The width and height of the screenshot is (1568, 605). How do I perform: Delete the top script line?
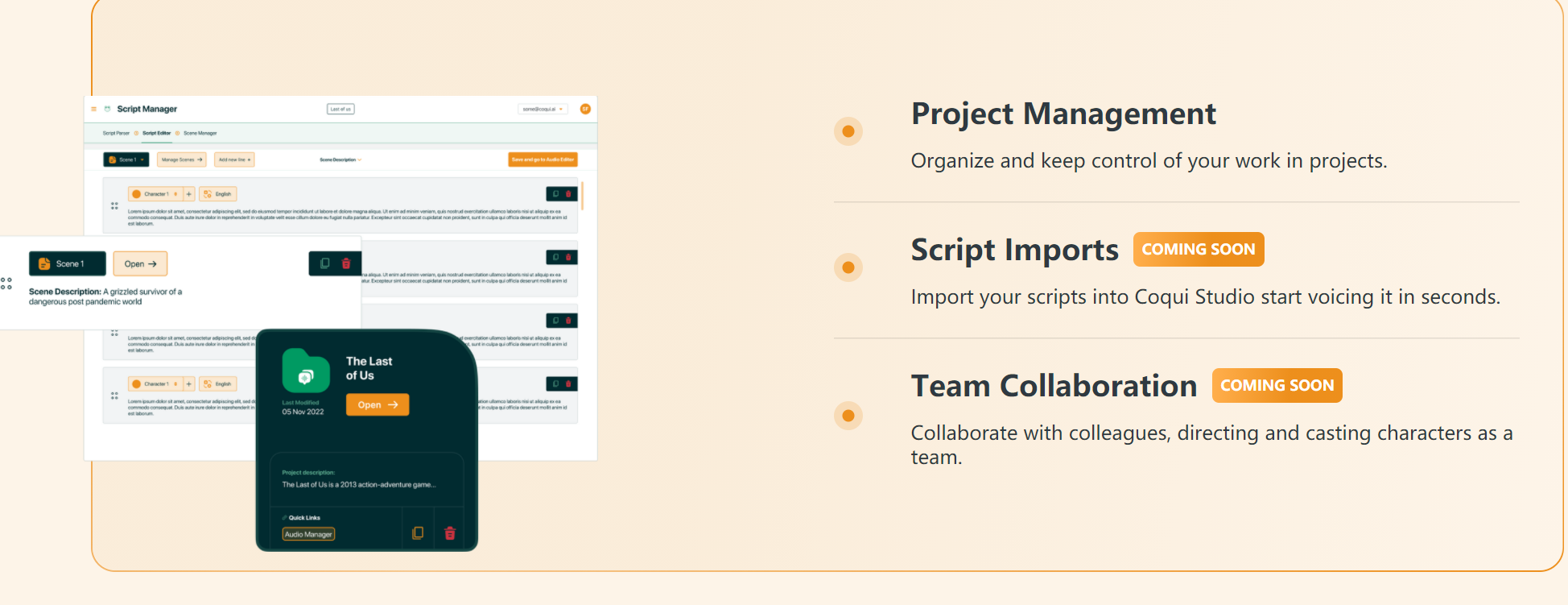(568, 194)
